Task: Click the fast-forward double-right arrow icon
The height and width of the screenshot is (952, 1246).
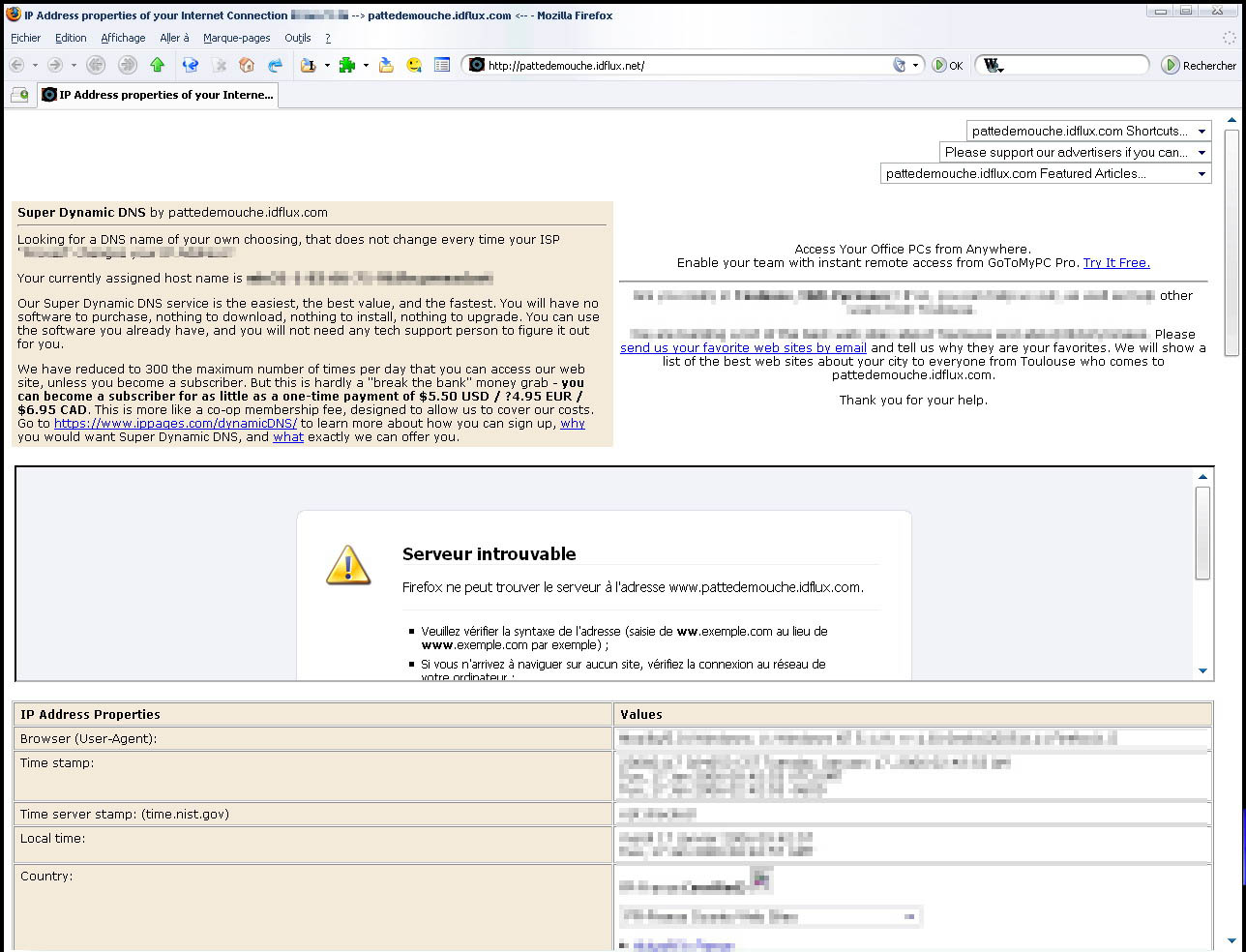Action: tap(127, 65)
